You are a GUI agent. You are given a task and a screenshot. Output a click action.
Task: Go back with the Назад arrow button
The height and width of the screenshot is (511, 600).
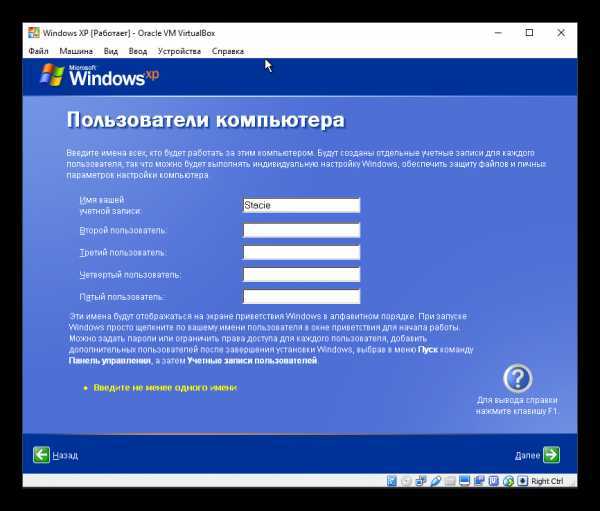coord(41,455)
